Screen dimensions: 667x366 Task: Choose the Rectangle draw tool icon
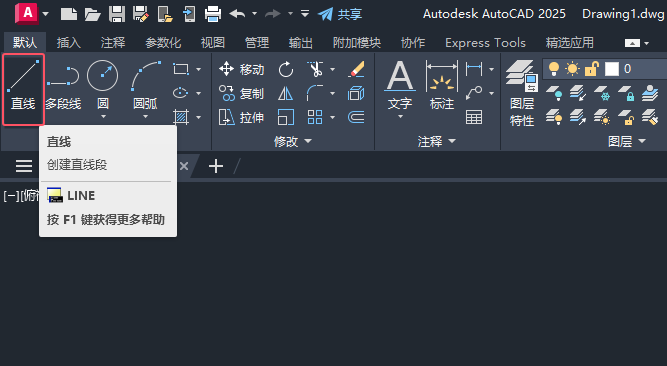181,69
